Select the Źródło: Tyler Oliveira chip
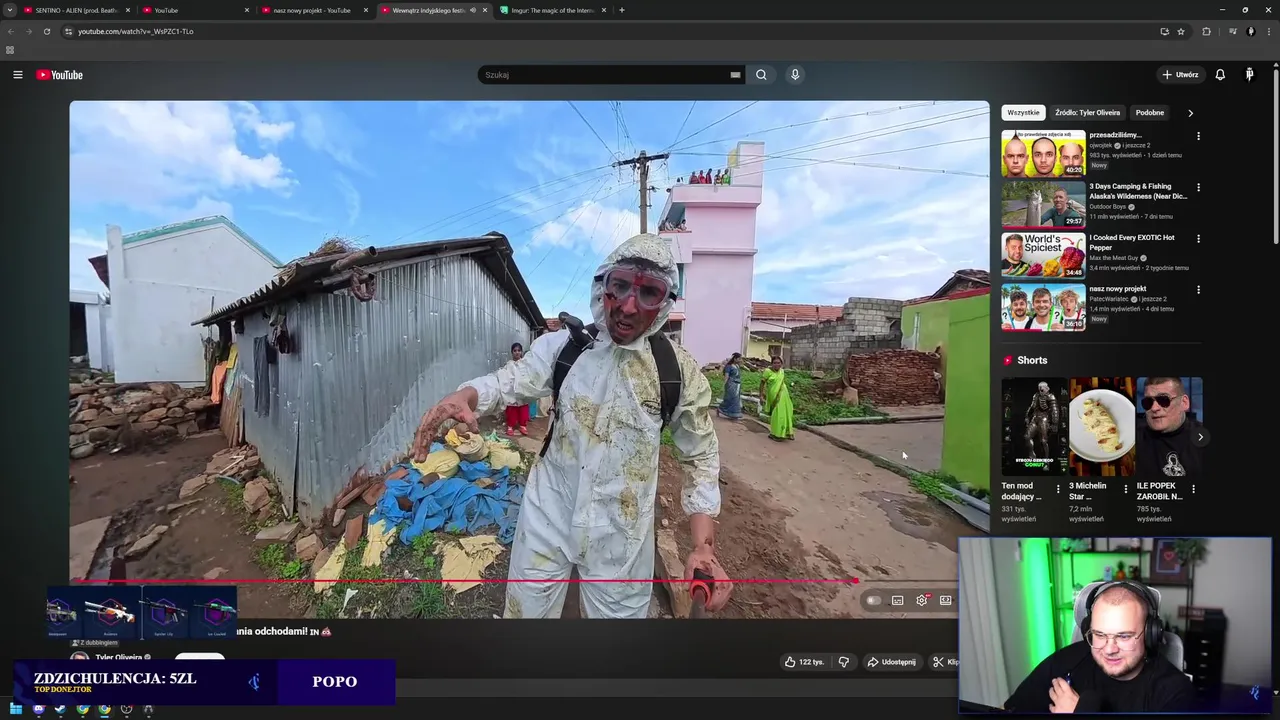Viewport: 1280px width, 720px height. pyautogui.click(x=1087, y=113)
